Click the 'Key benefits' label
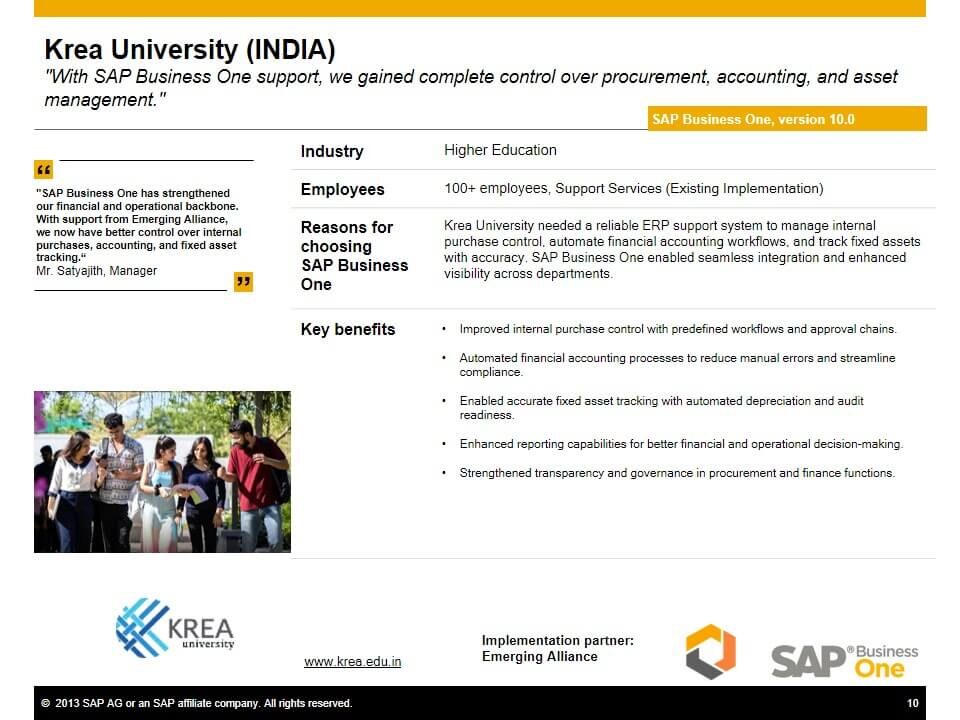Screen dimensions: 960x720 (x=348, y=329)
